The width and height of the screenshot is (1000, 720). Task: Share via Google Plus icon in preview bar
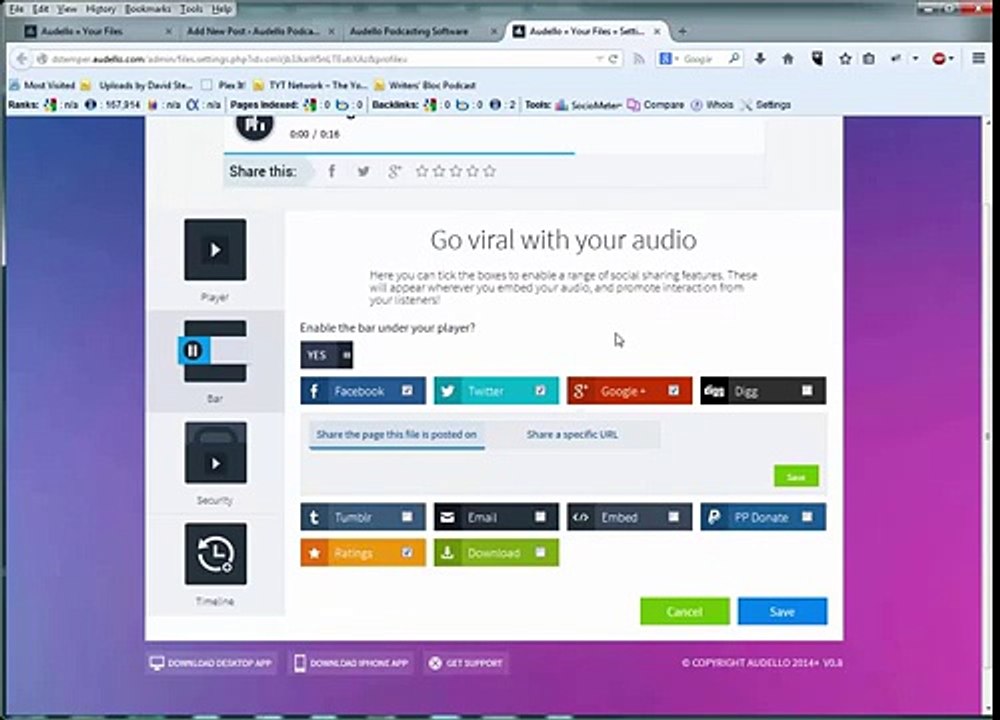click(x=395, y=171)
